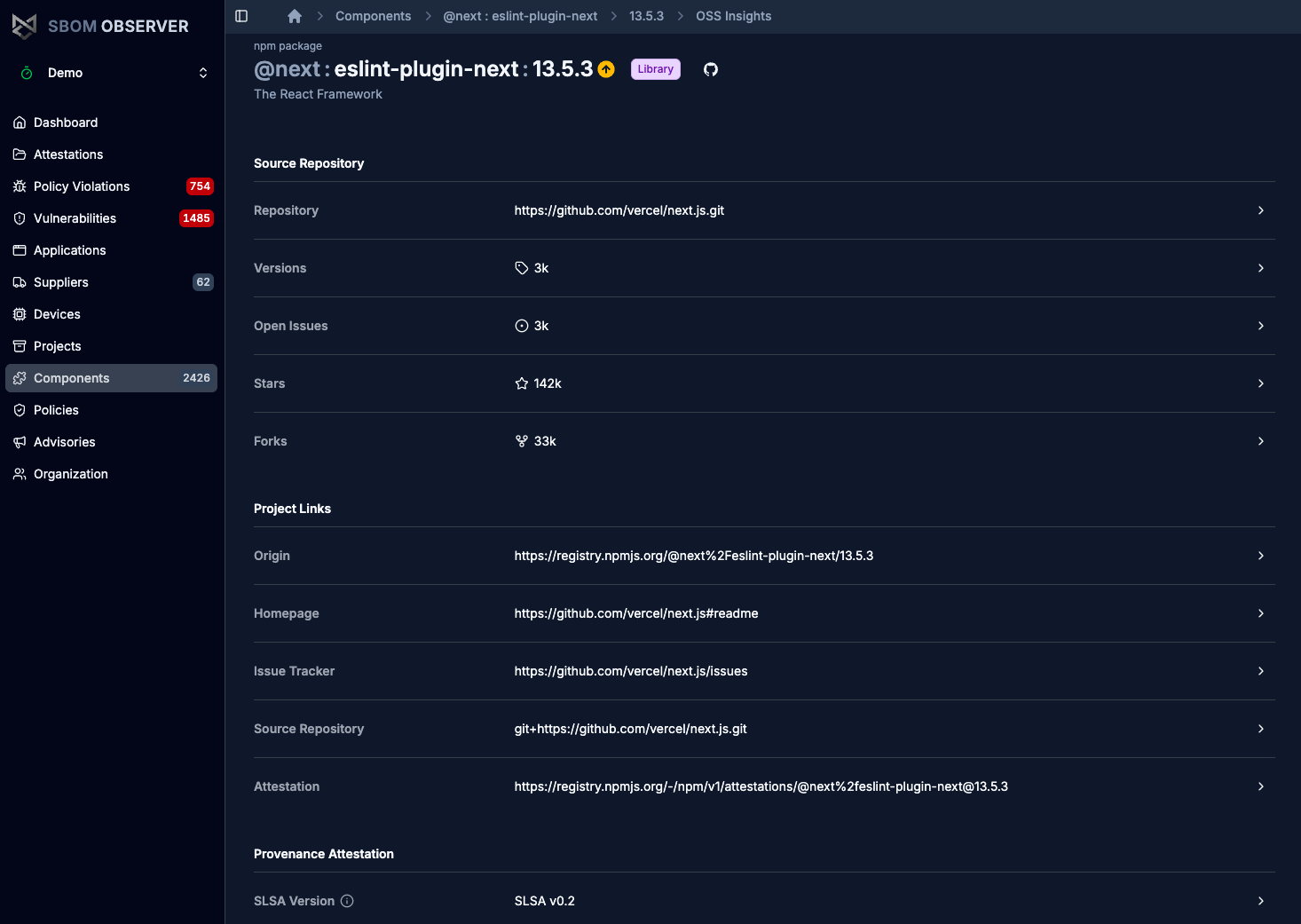Open the GitHub icon next to Library

[711, 69]
